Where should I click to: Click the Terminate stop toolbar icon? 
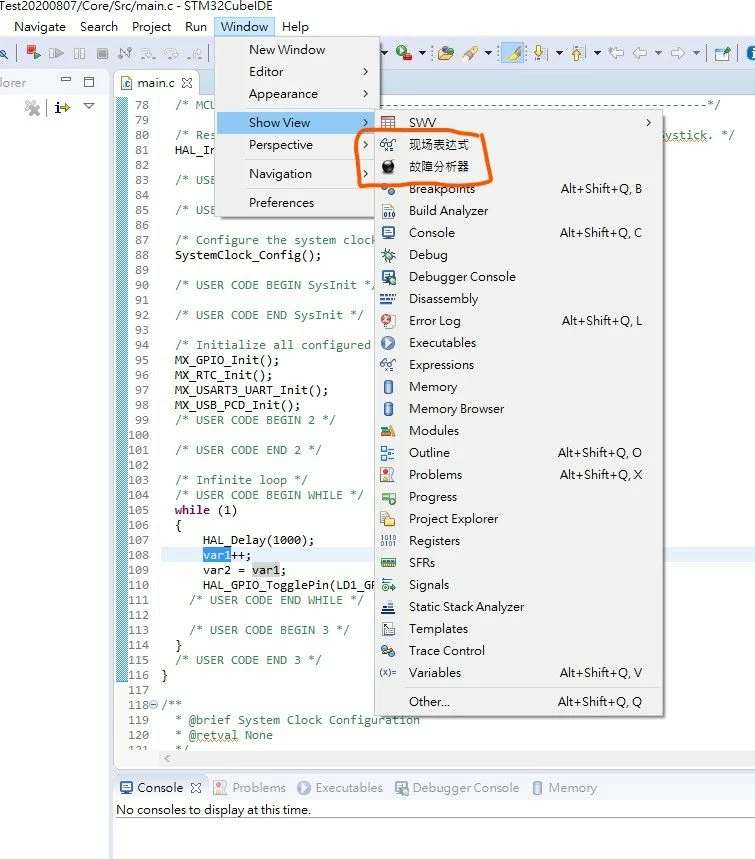point(102,53)
